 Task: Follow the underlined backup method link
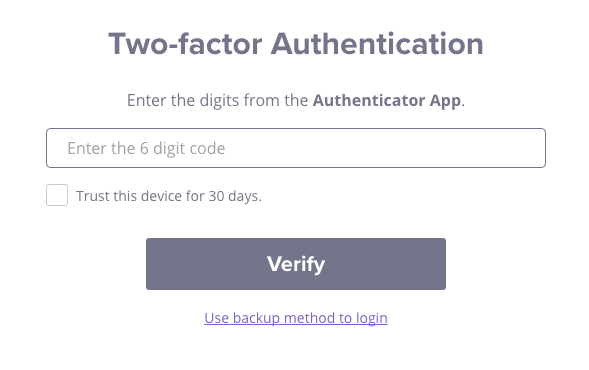[296, 318]
